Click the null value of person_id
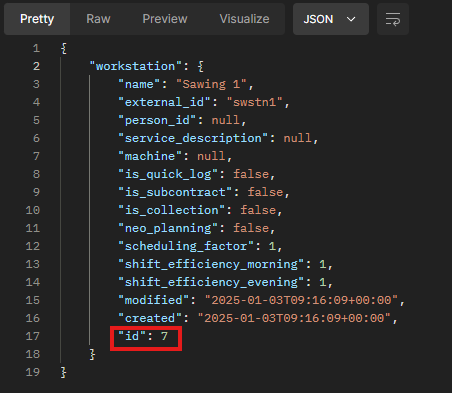Viewport: 452px width, 393px height. click(x=226, y=120)
